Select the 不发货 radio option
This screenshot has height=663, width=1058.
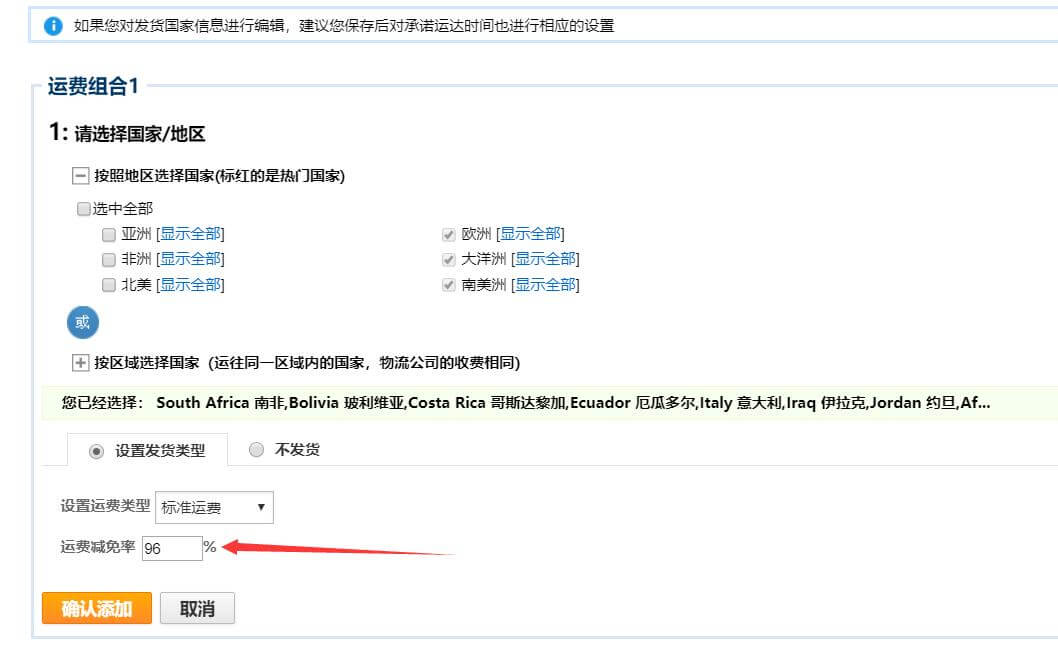pyautogui.click(x=256, y=450)
